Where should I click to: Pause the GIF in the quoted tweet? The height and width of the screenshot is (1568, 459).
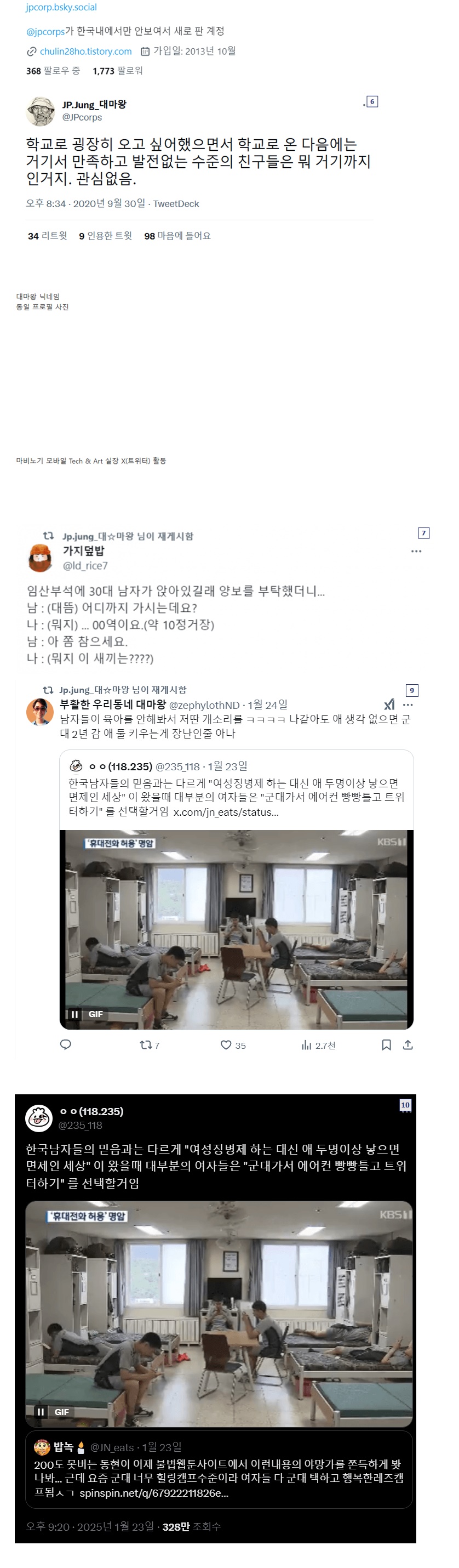click(x=75, y=1014)
